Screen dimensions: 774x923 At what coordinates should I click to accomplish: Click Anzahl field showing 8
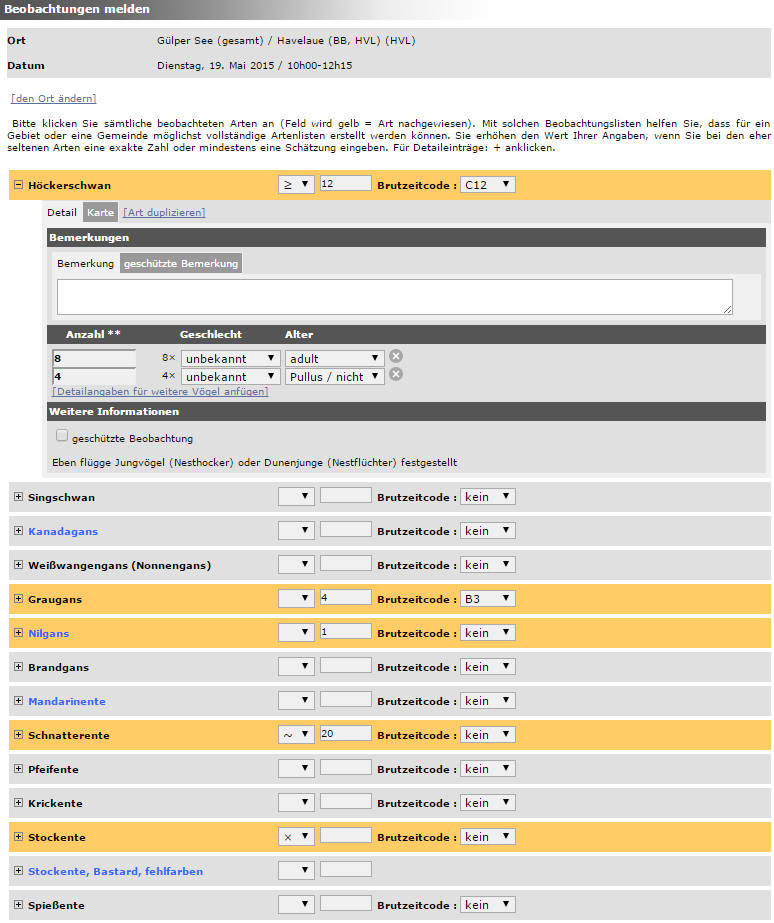(x=94, y=358)
